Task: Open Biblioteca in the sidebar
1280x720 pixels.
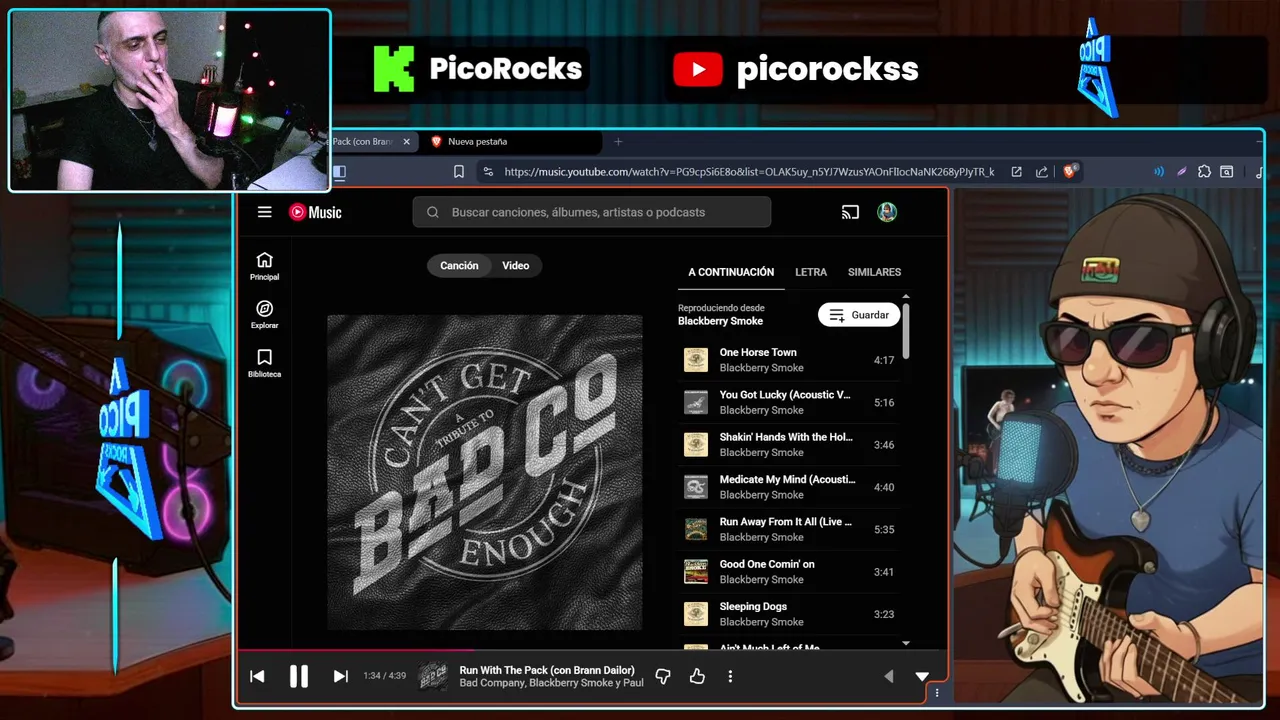Action: pyautogui.click(x=264, y=363)
